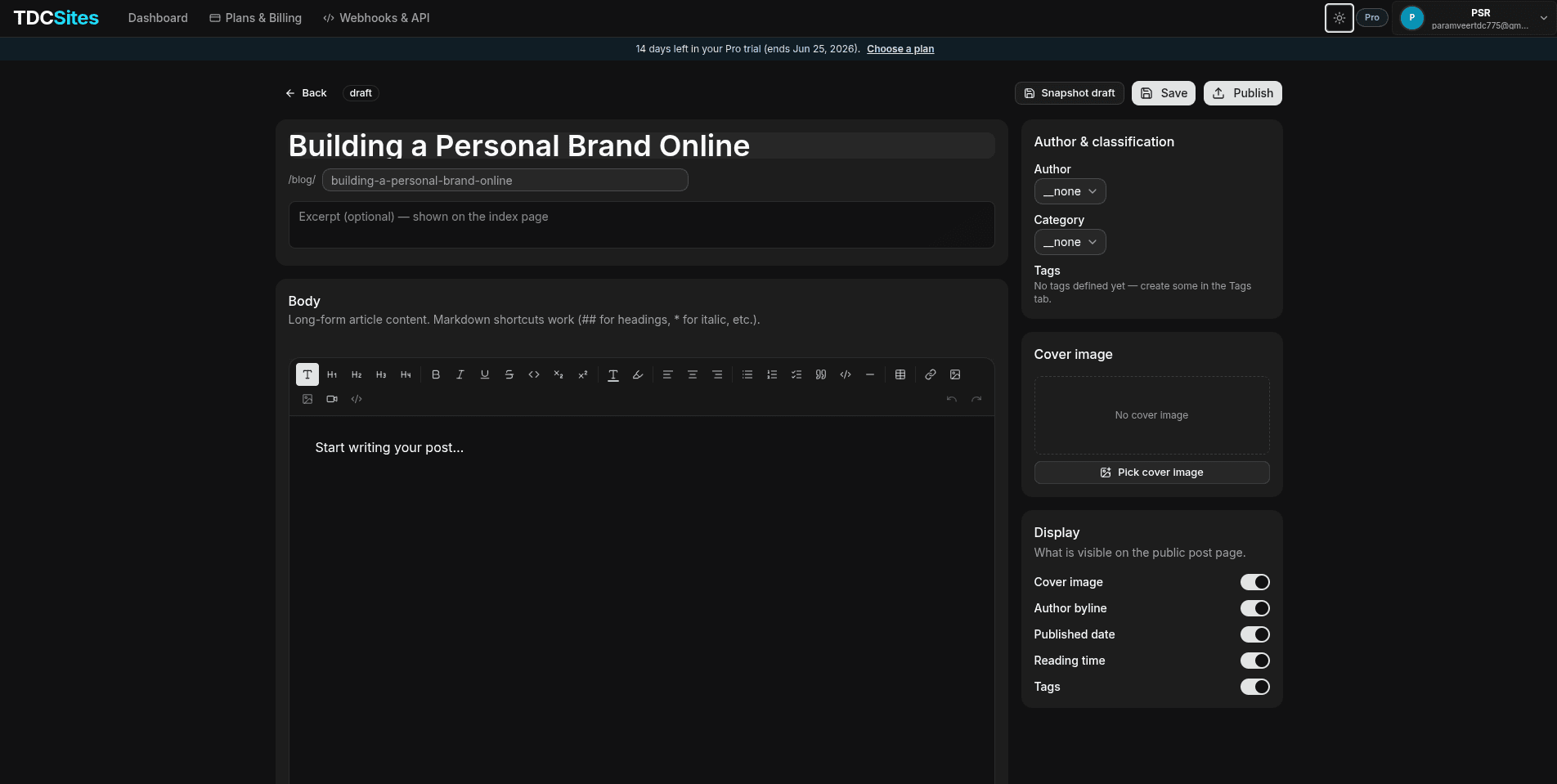Align text left
This screenshot has height=784, width=1557.
pyautogui.click(x=668, y=374)
